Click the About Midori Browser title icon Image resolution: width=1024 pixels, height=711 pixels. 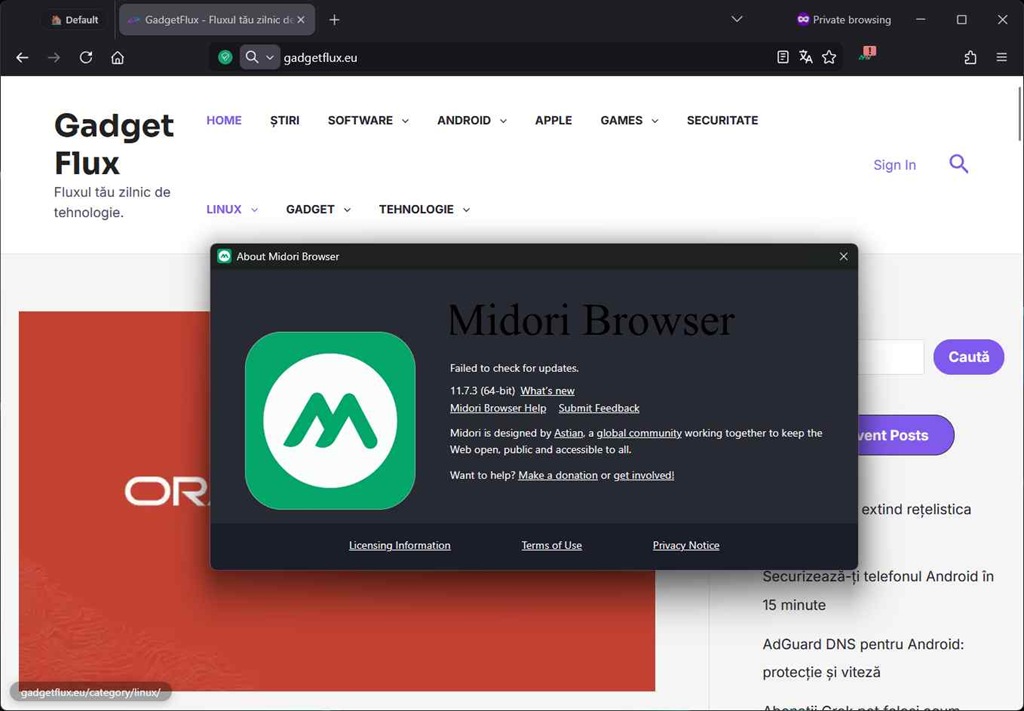225,257
